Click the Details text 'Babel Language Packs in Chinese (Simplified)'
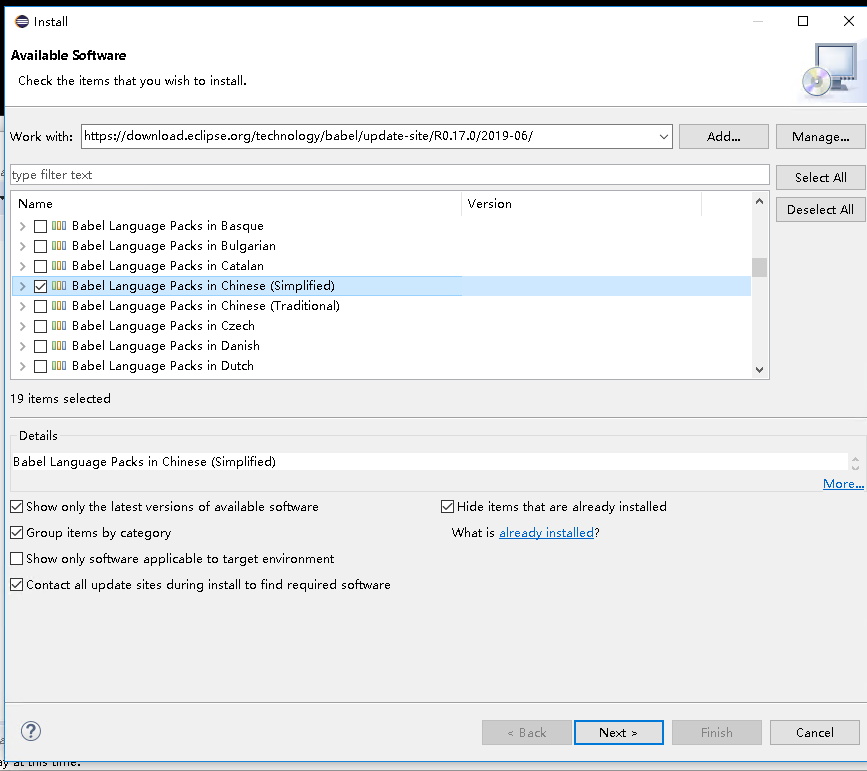867x771 pixels. tap(144, 461)
